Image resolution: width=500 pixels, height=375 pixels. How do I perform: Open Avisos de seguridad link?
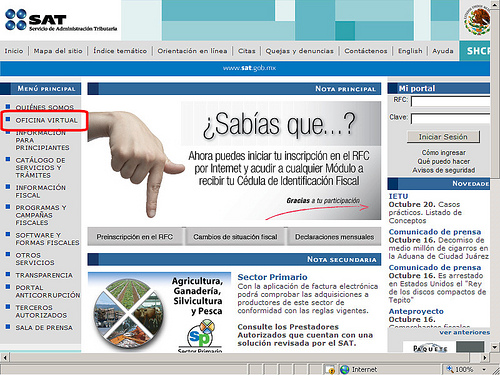[x=444, y=170]
